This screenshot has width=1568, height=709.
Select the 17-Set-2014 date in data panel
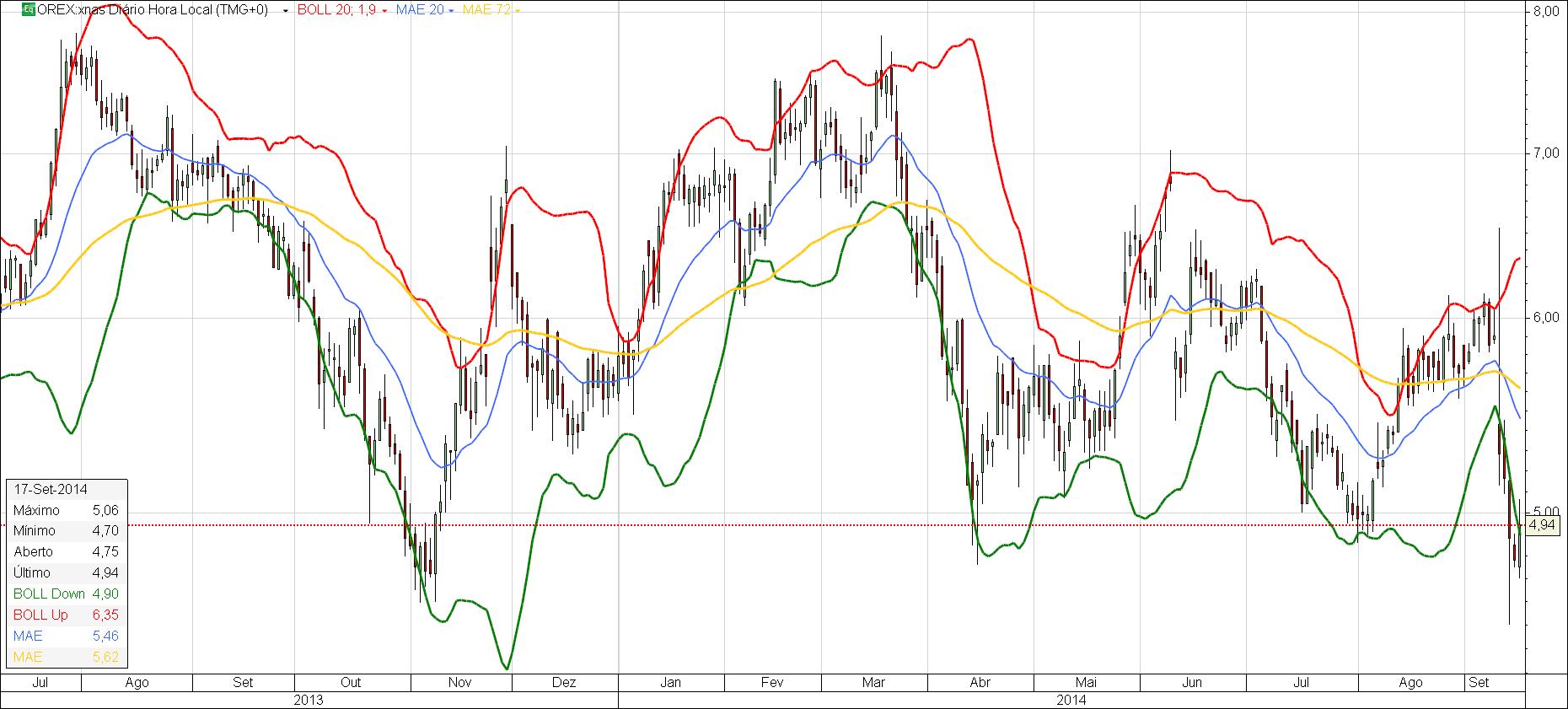pos(51,489)
